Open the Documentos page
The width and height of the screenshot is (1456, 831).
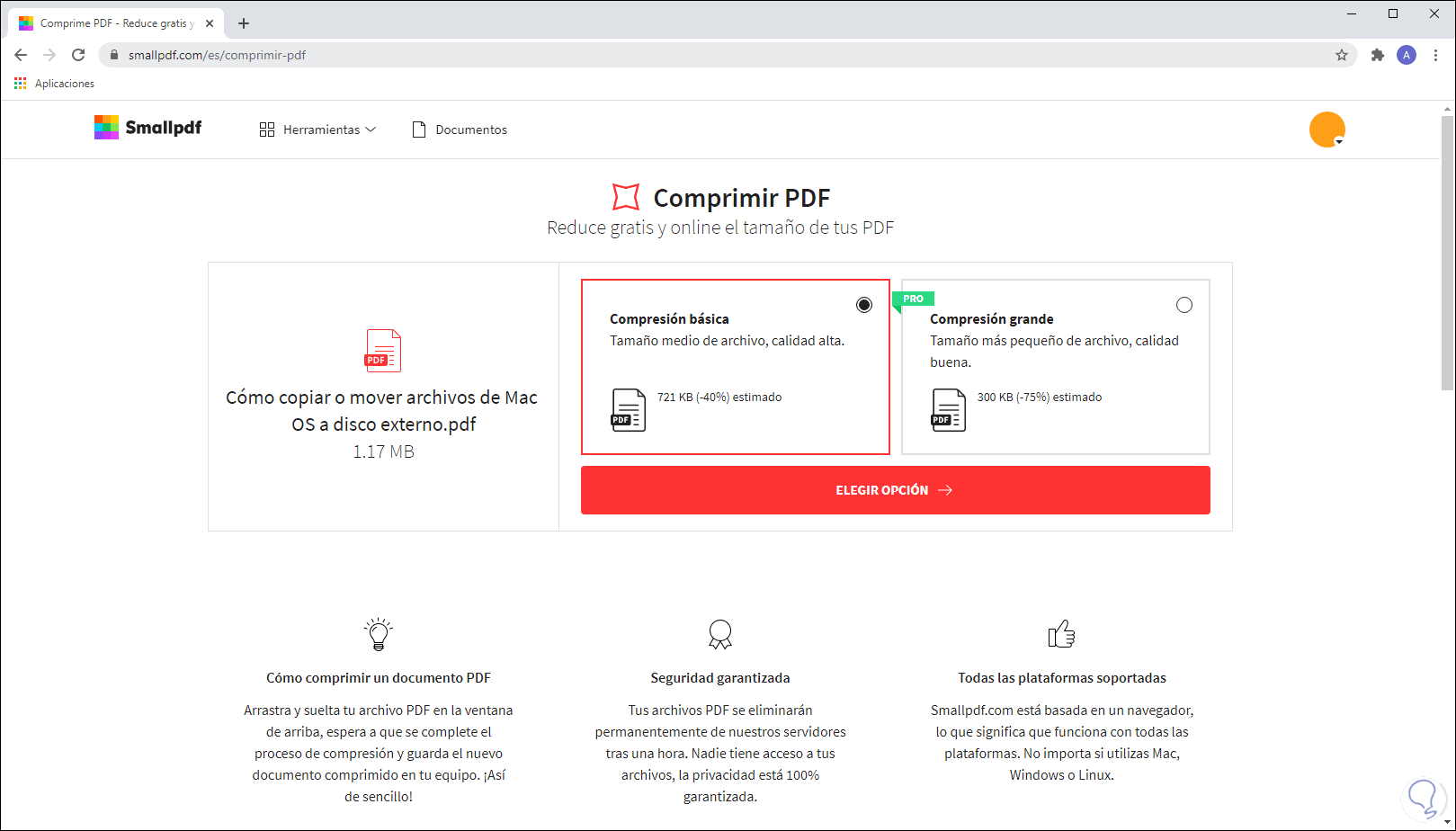[x=460, y=130]
